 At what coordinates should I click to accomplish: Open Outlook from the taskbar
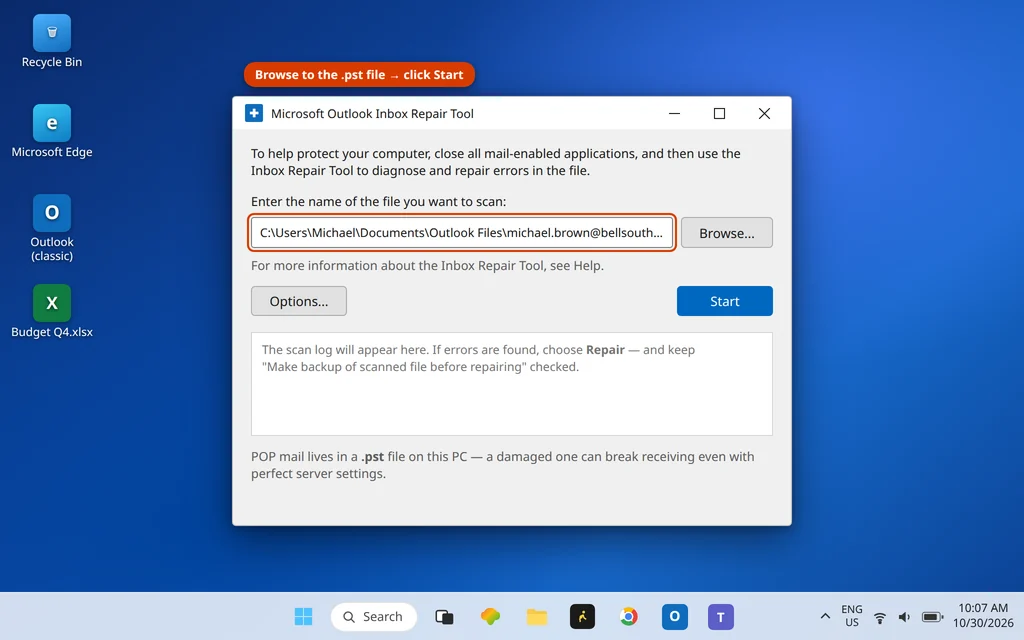tap(675, 616)
